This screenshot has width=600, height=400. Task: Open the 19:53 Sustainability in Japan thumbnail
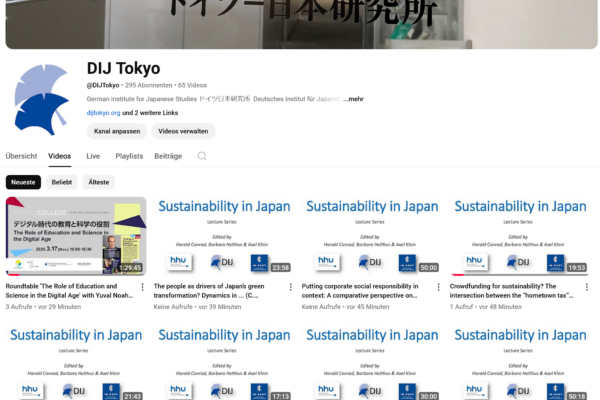[520, 236]
